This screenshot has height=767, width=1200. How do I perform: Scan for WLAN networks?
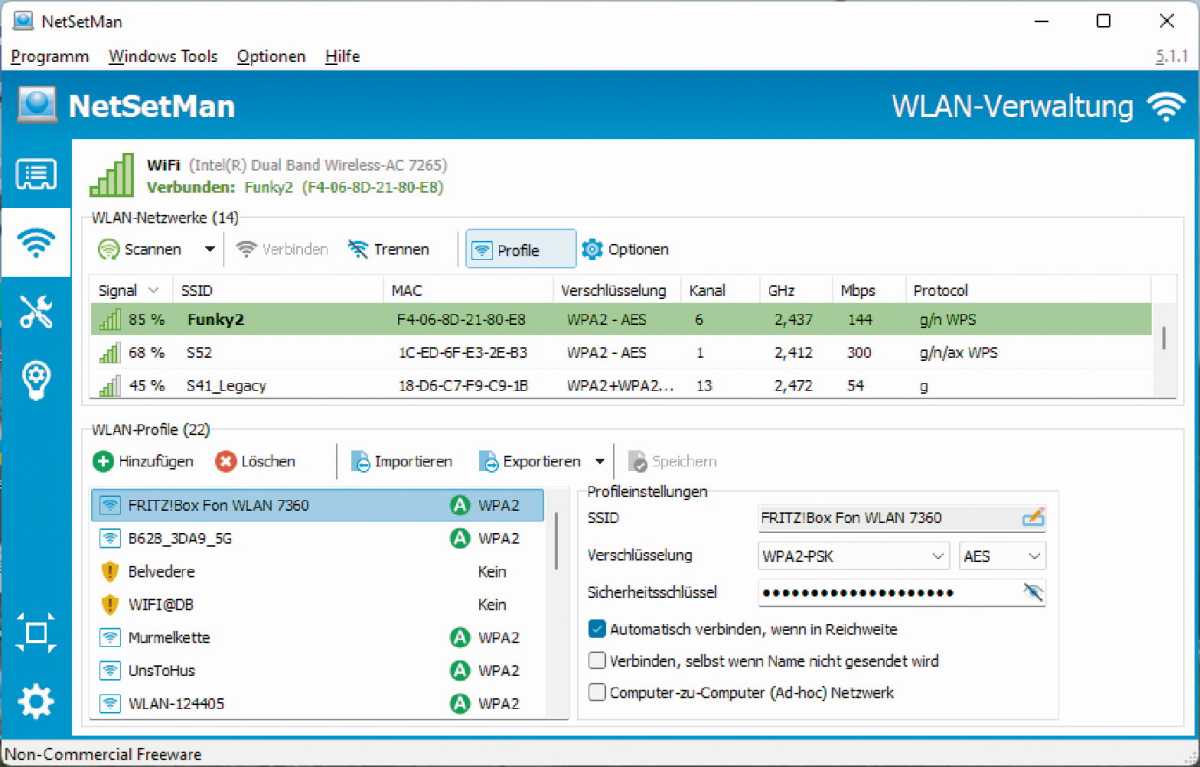(x=140, y=249)
